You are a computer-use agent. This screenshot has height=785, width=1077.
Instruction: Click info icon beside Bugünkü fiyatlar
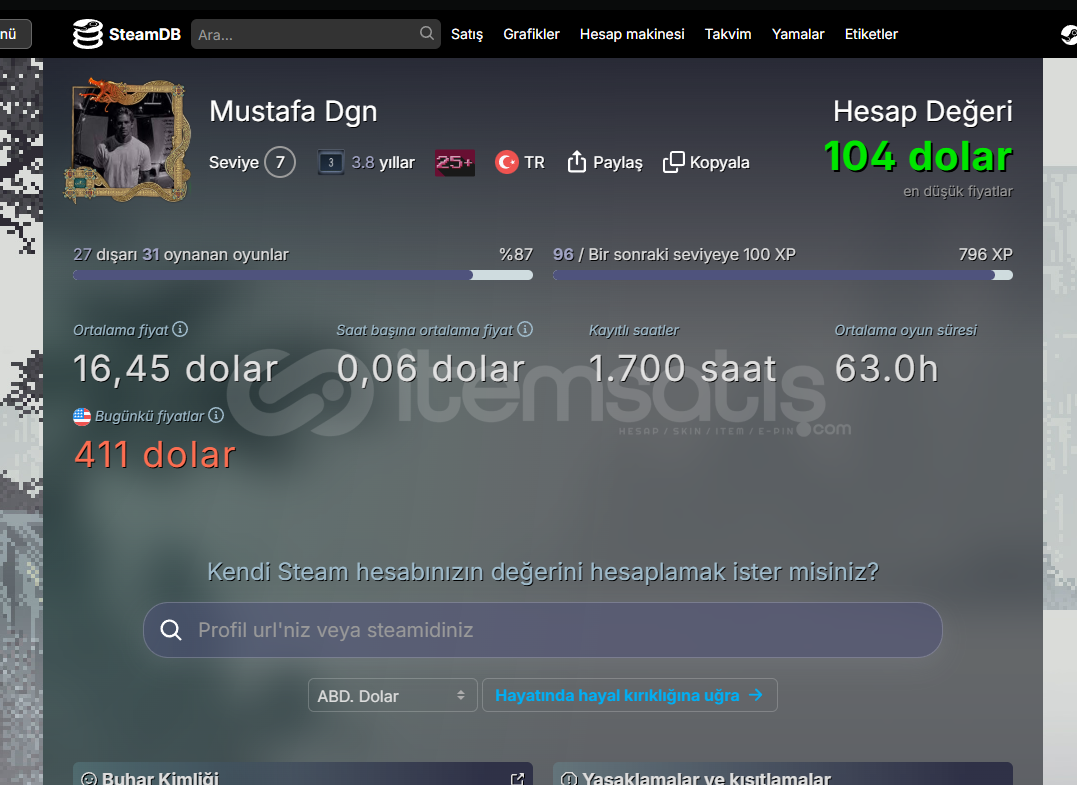(x=216, y=416)
